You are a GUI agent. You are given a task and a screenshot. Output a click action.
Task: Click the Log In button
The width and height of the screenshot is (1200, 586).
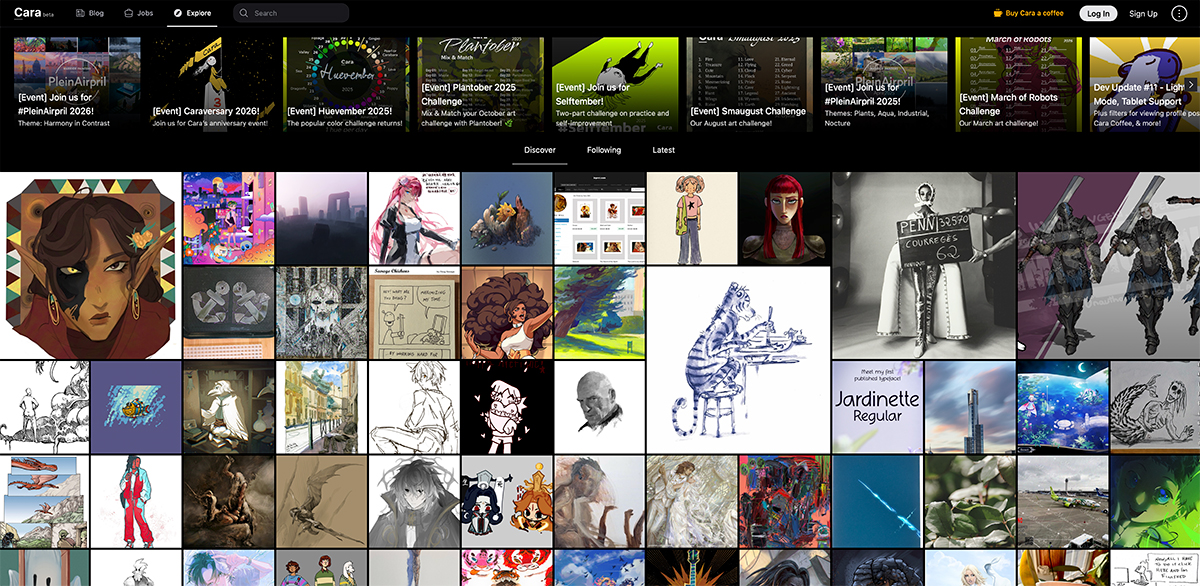1098,13
